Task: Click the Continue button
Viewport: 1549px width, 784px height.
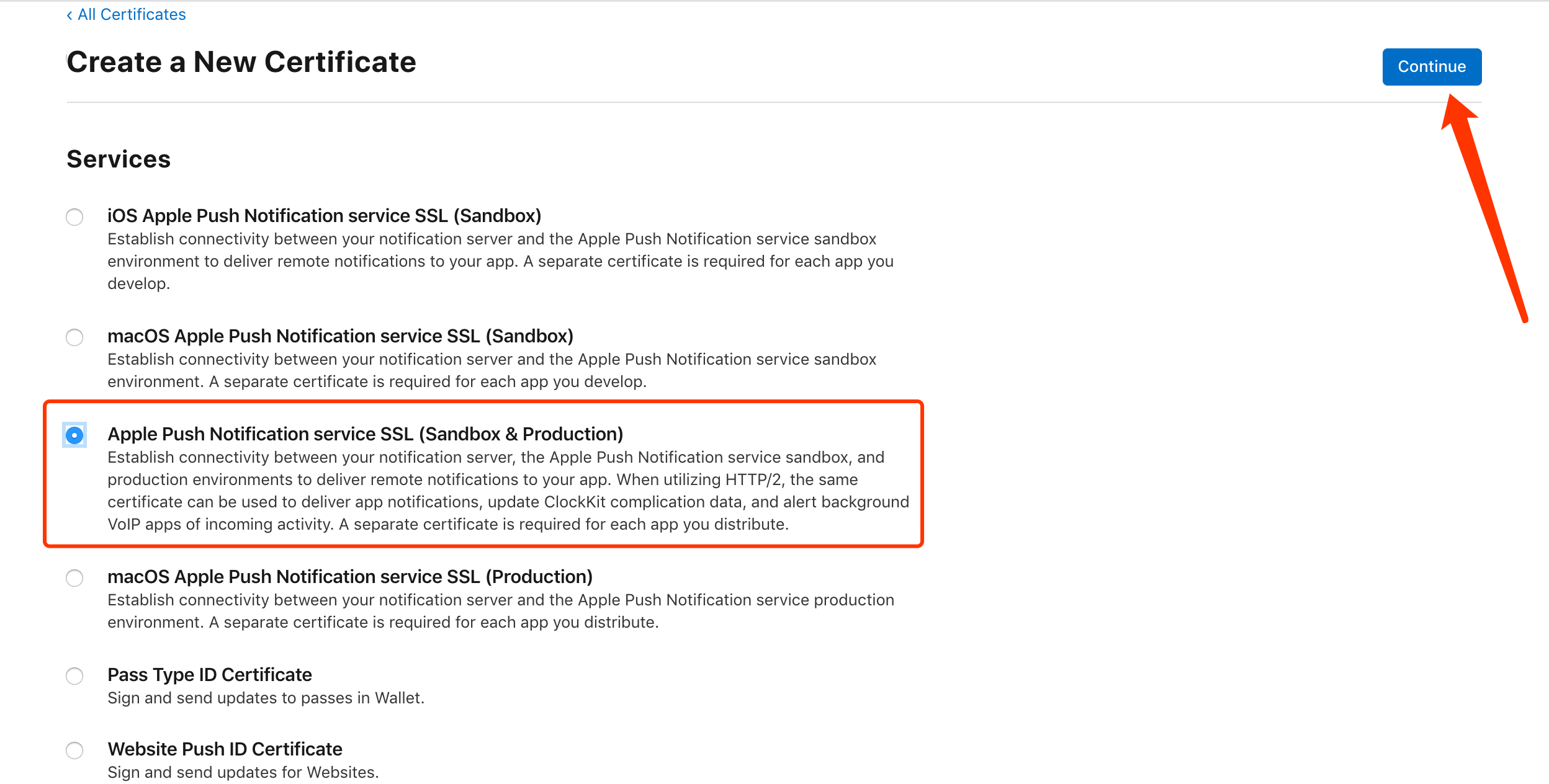Action: (1432, 66)
